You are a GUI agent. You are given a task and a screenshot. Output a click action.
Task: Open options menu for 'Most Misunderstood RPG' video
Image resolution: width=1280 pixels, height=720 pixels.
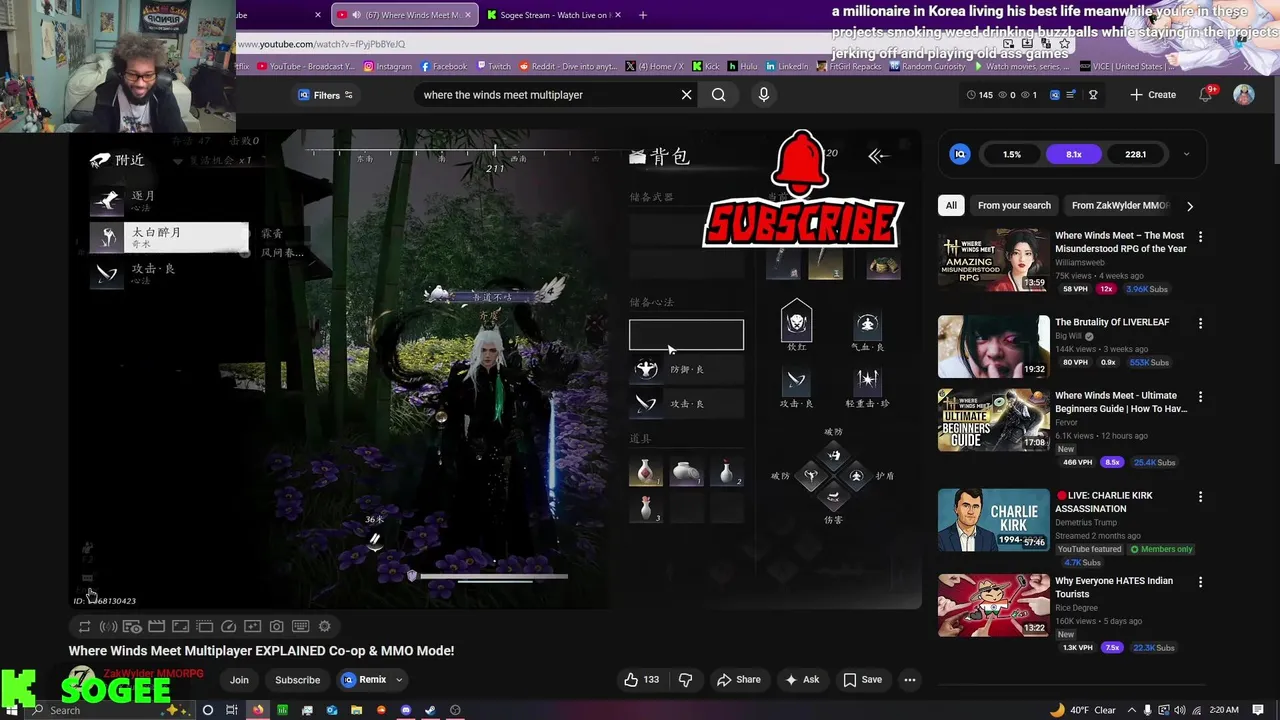coord(1201,237)
